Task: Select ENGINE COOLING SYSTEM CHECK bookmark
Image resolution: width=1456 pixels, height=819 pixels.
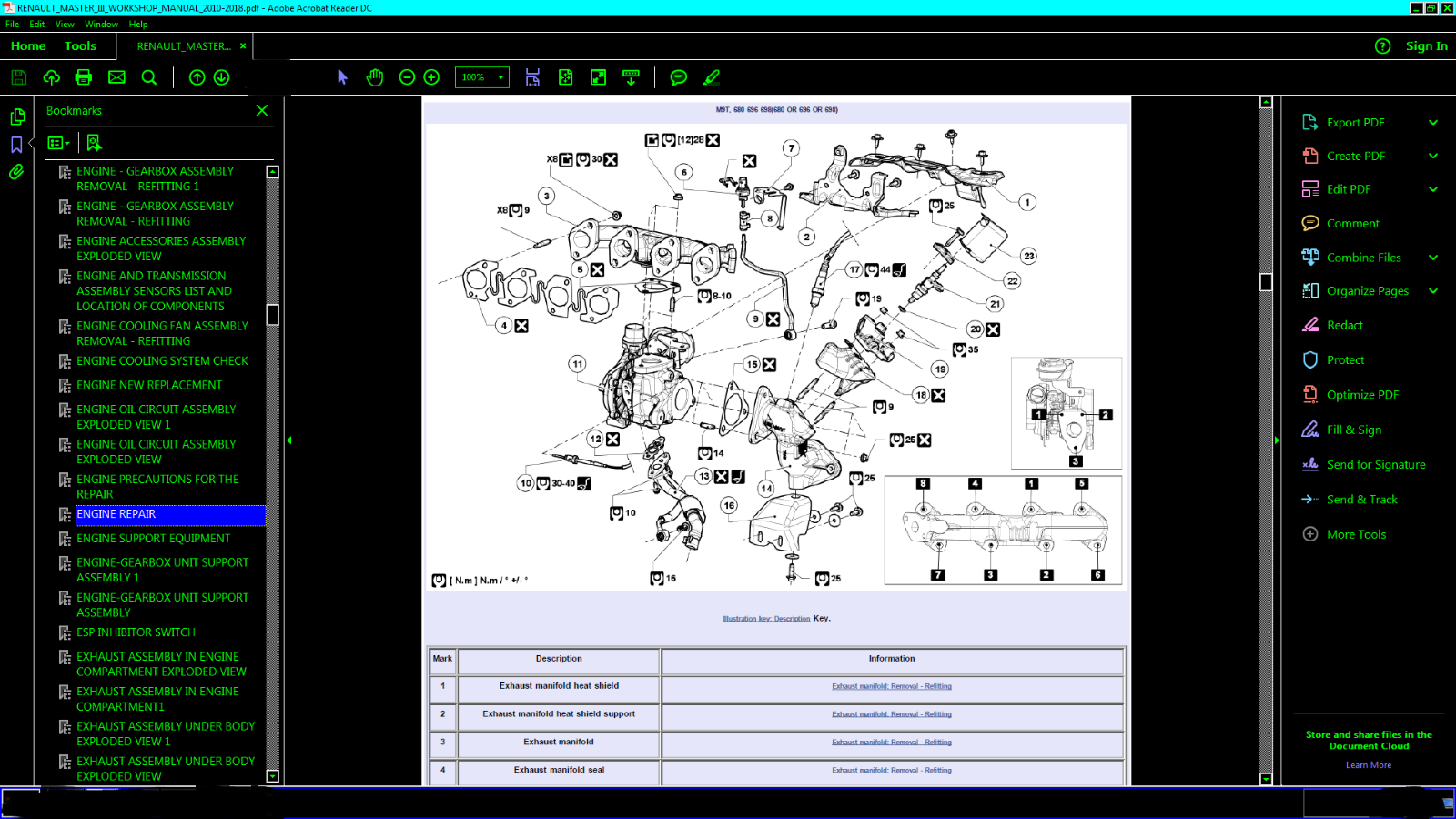Action: pos(162,361)
